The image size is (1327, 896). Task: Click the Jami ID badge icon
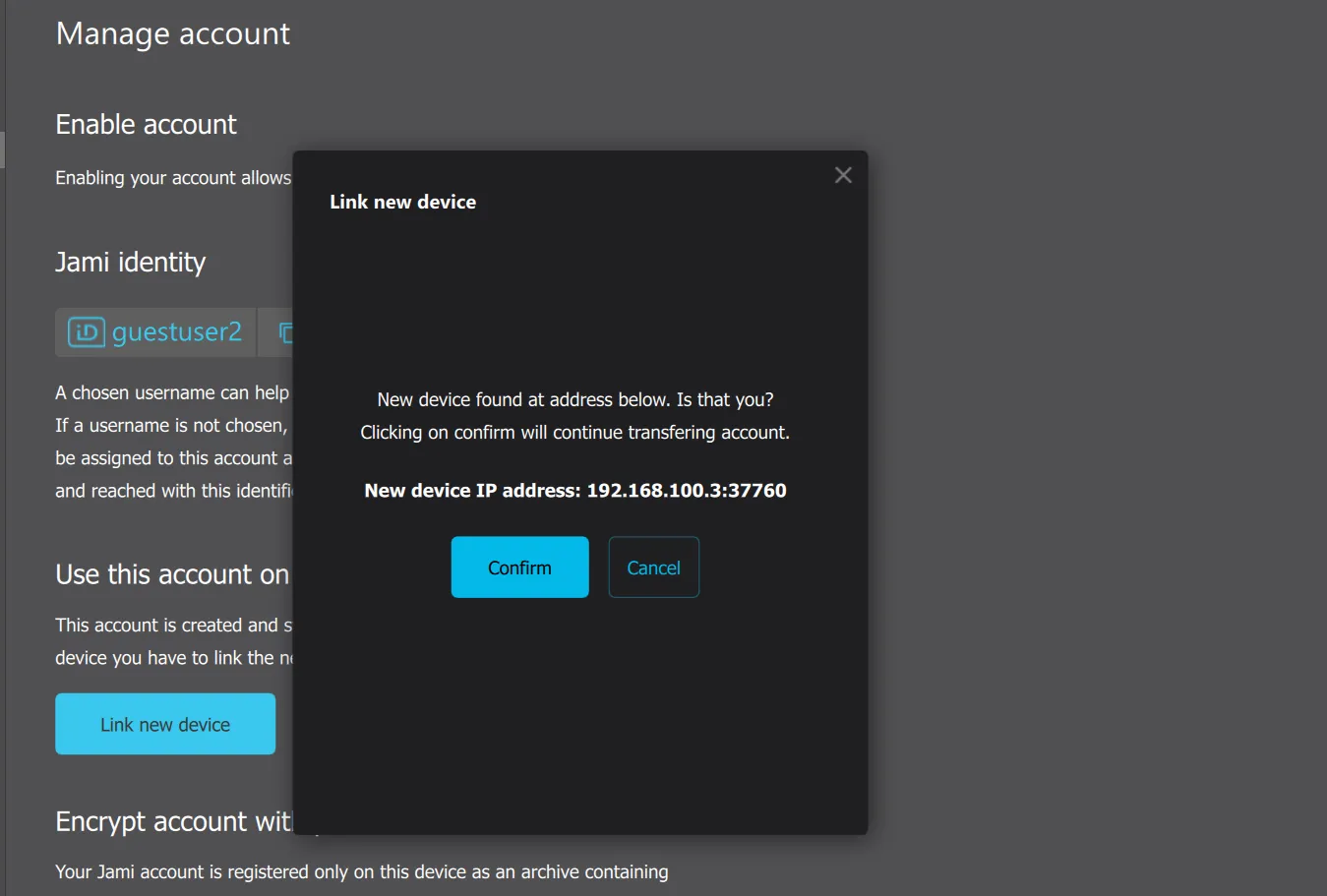(86, 332)
